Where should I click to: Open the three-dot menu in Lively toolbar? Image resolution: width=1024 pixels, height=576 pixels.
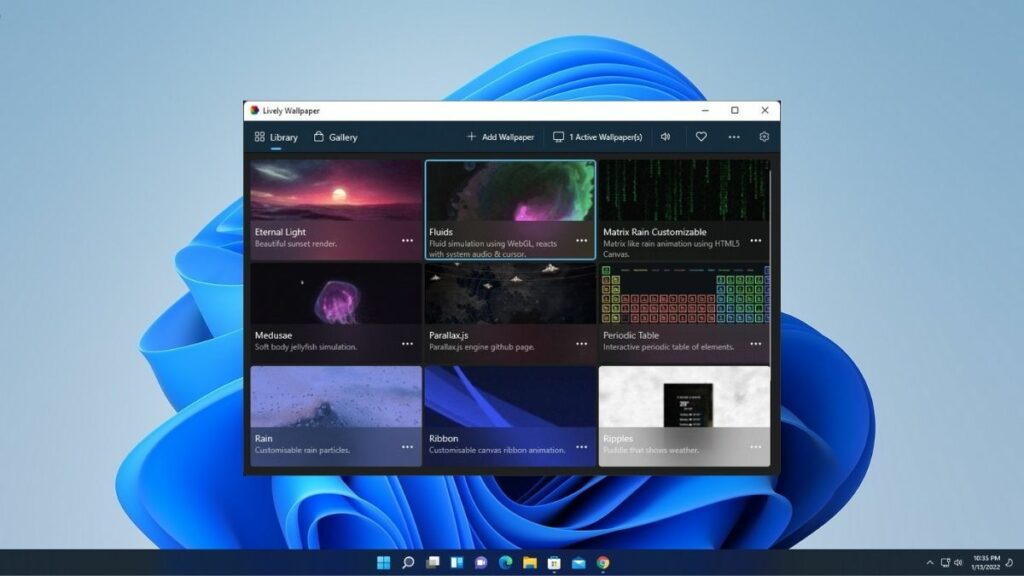click(x=734, y=137)
